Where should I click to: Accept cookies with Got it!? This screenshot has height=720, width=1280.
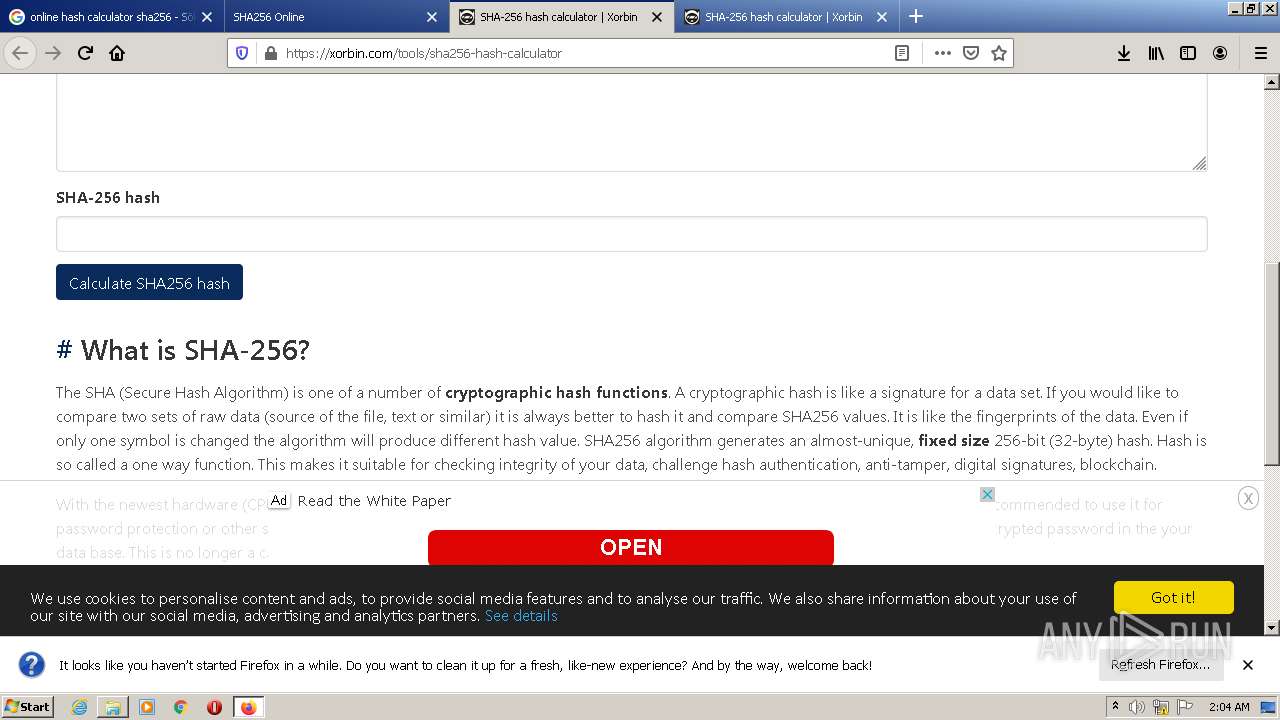click(x=1173, y=597)
